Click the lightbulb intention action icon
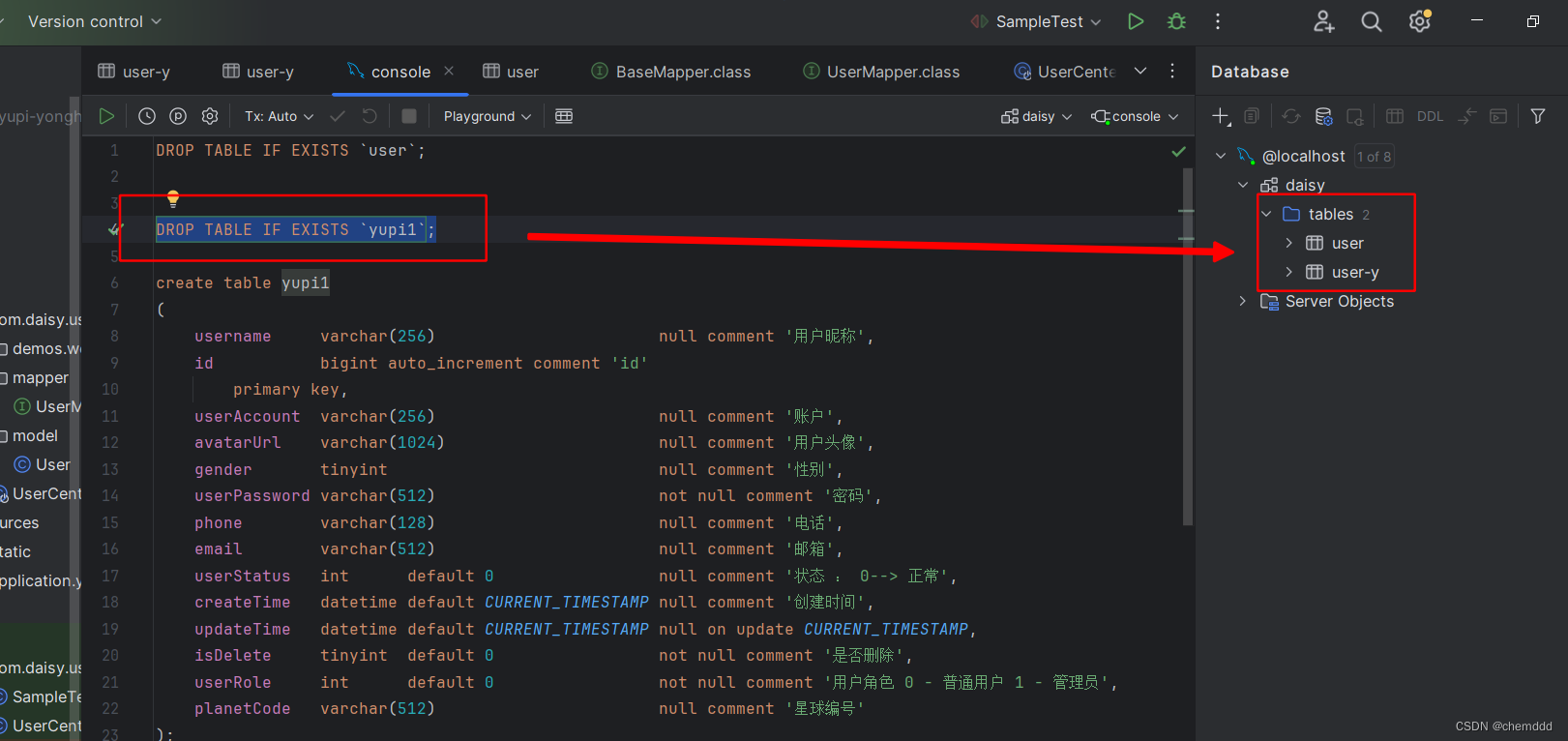 [x=173, y=198]
